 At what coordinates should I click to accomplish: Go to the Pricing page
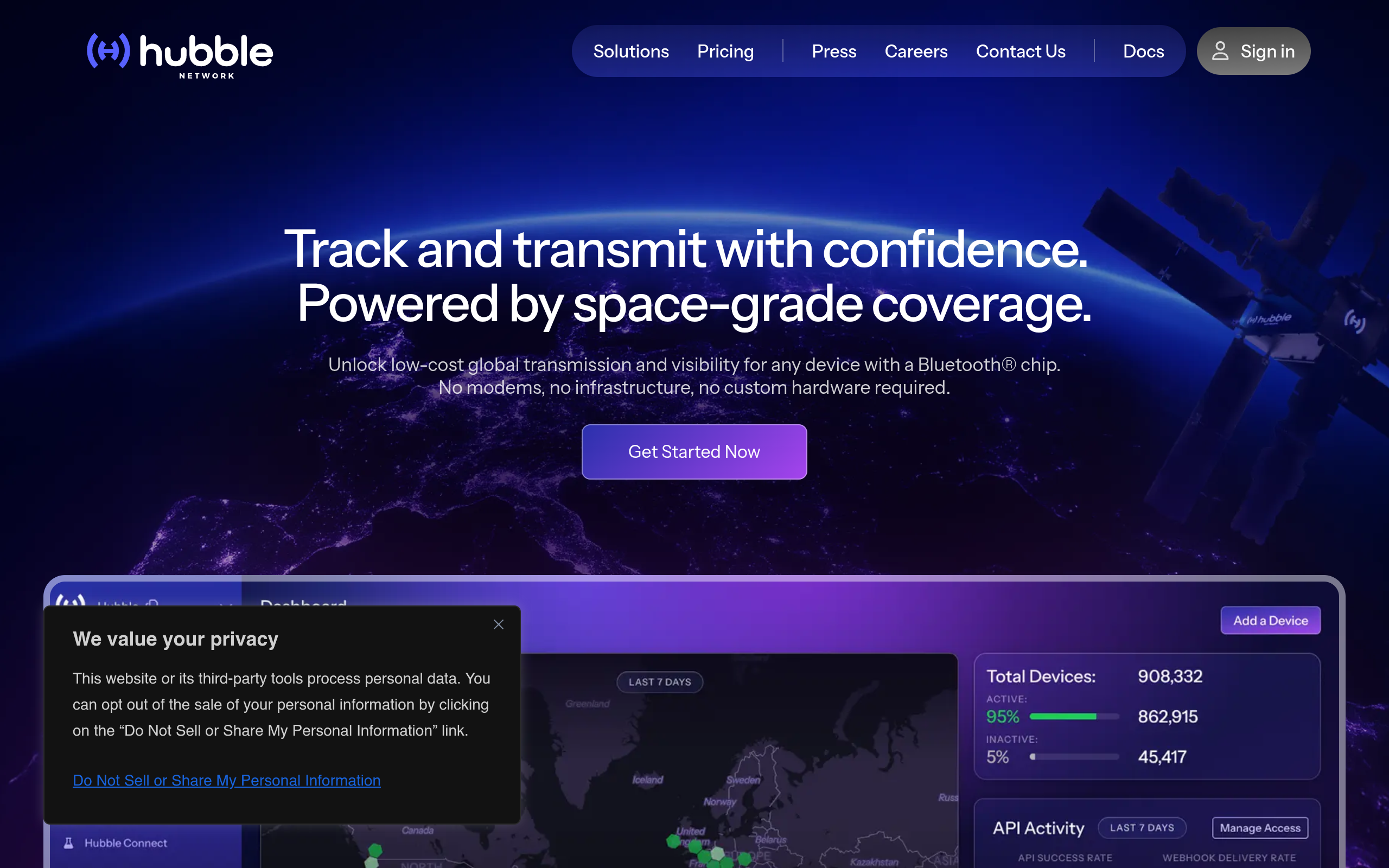coord(725,51)
